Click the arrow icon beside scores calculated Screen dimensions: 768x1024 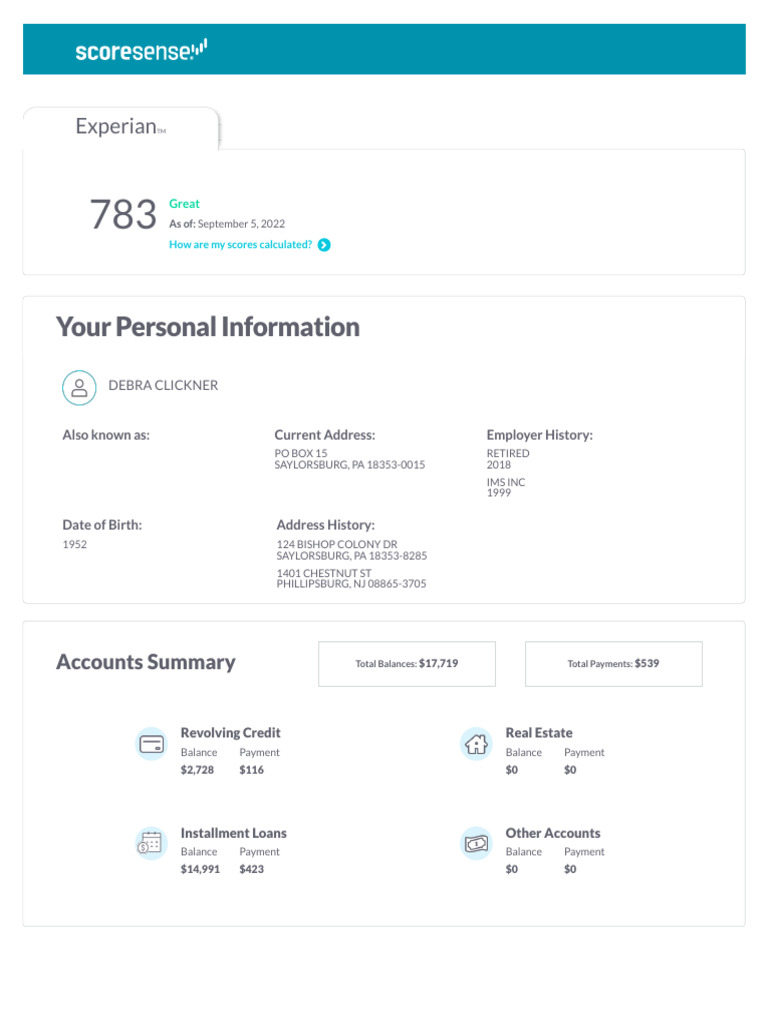pos(324,245)
